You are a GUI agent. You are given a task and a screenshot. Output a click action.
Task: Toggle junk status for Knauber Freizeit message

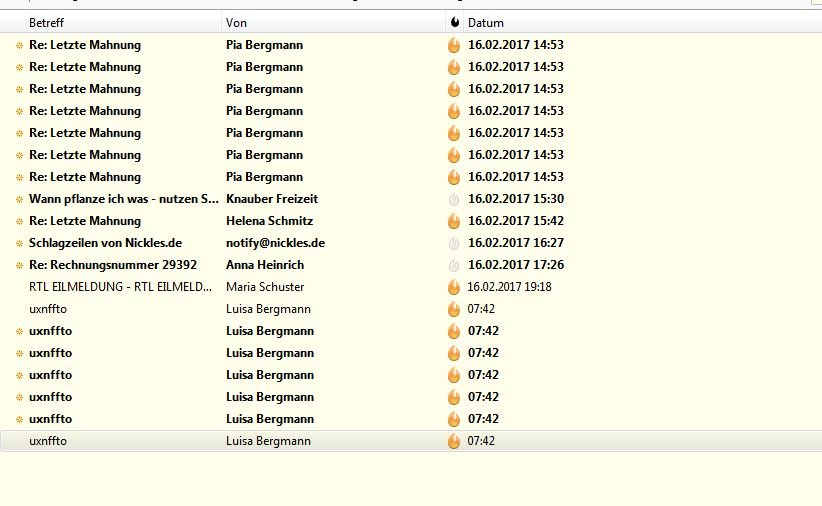(454, 199)
